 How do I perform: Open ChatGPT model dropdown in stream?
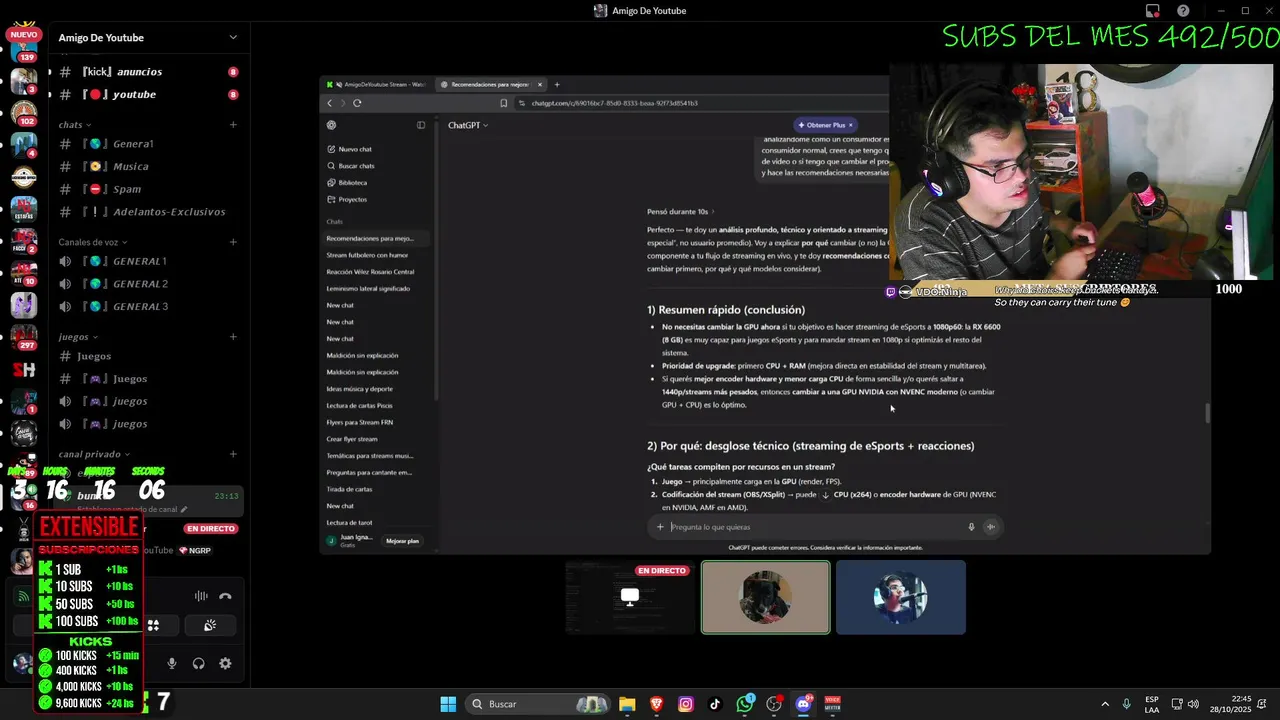tap(468, 125)
